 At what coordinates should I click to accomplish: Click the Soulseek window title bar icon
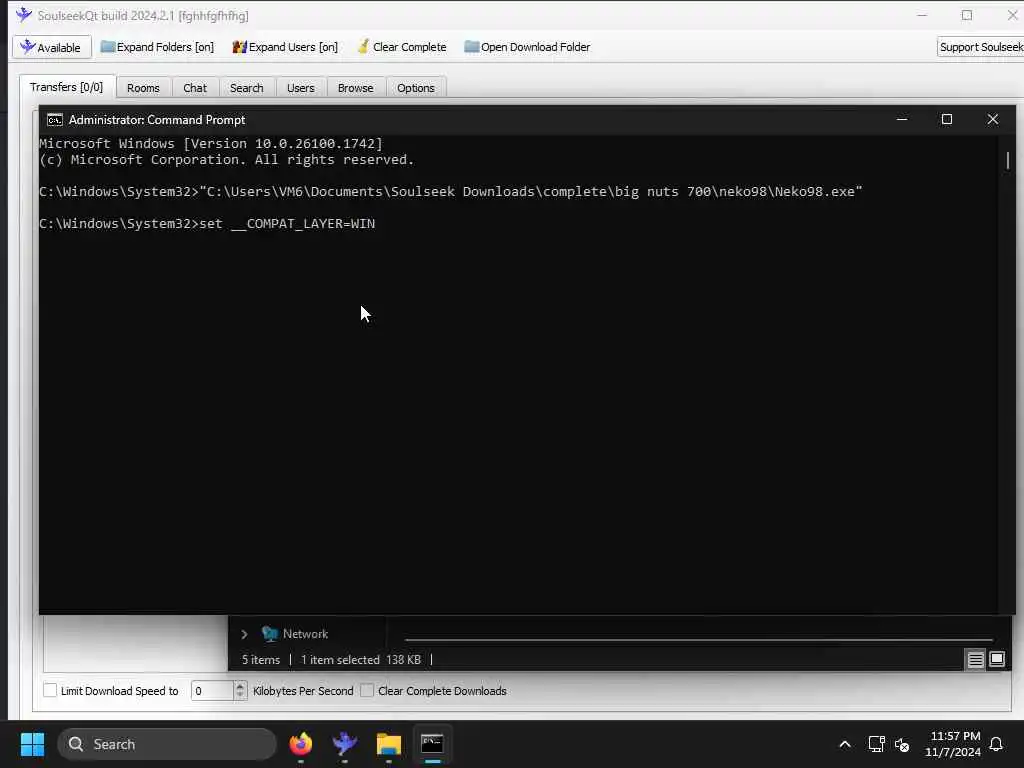[x=24, y=15]
